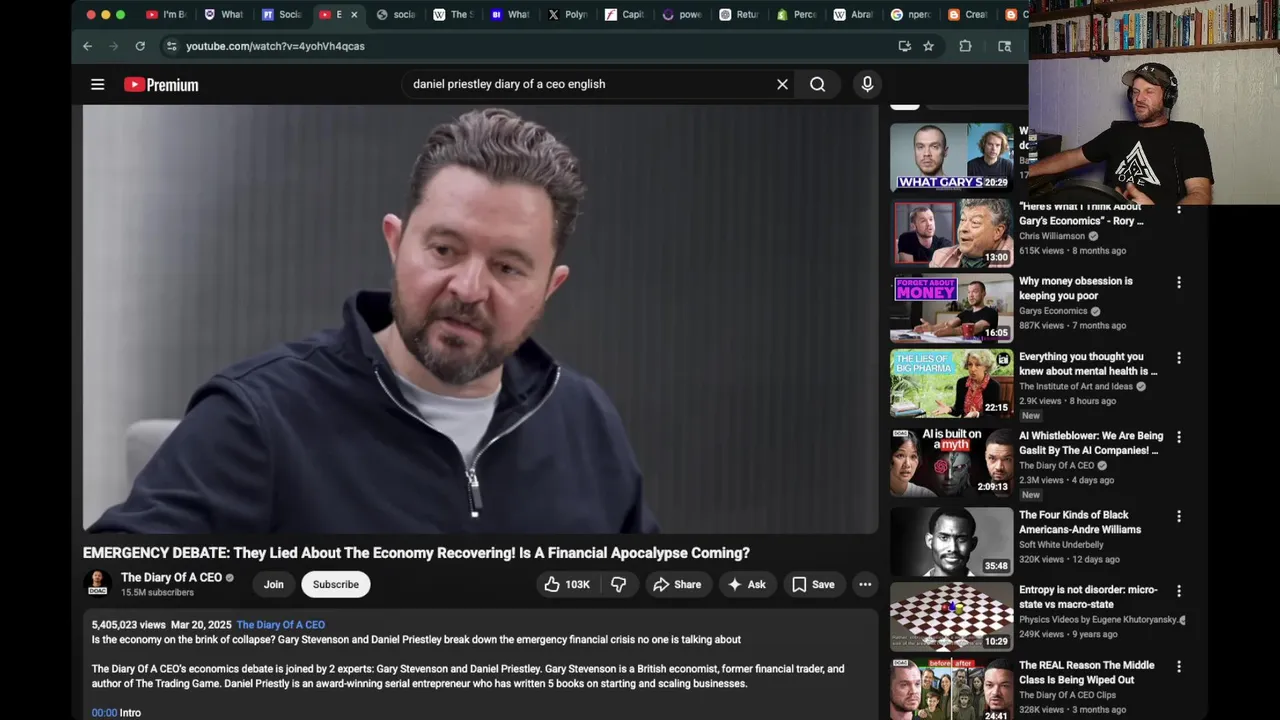Dislike the video with thumbs-down icon
Image resolution: width=1280 pixels, height=720 pixels.
click(x=619, y=584)
